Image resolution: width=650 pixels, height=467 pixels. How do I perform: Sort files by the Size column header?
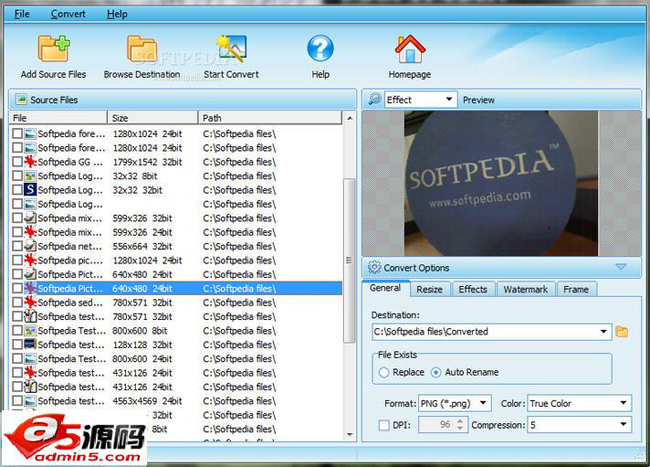pos(152,118)
